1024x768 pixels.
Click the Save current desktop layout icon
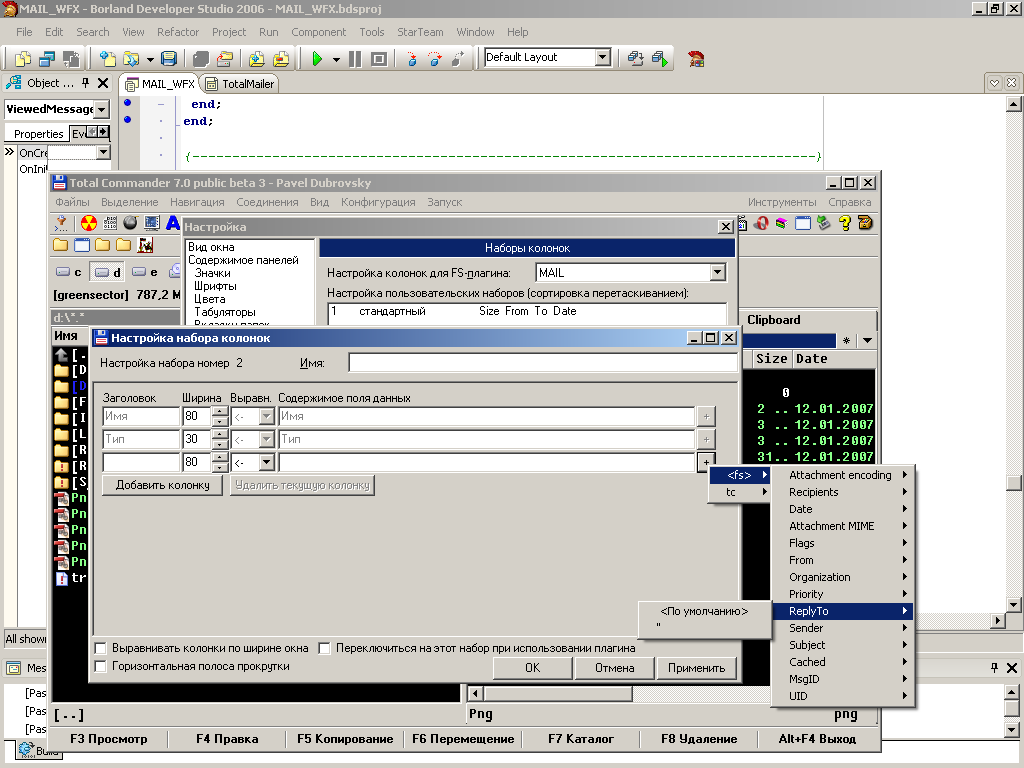(x=635, y=59)
